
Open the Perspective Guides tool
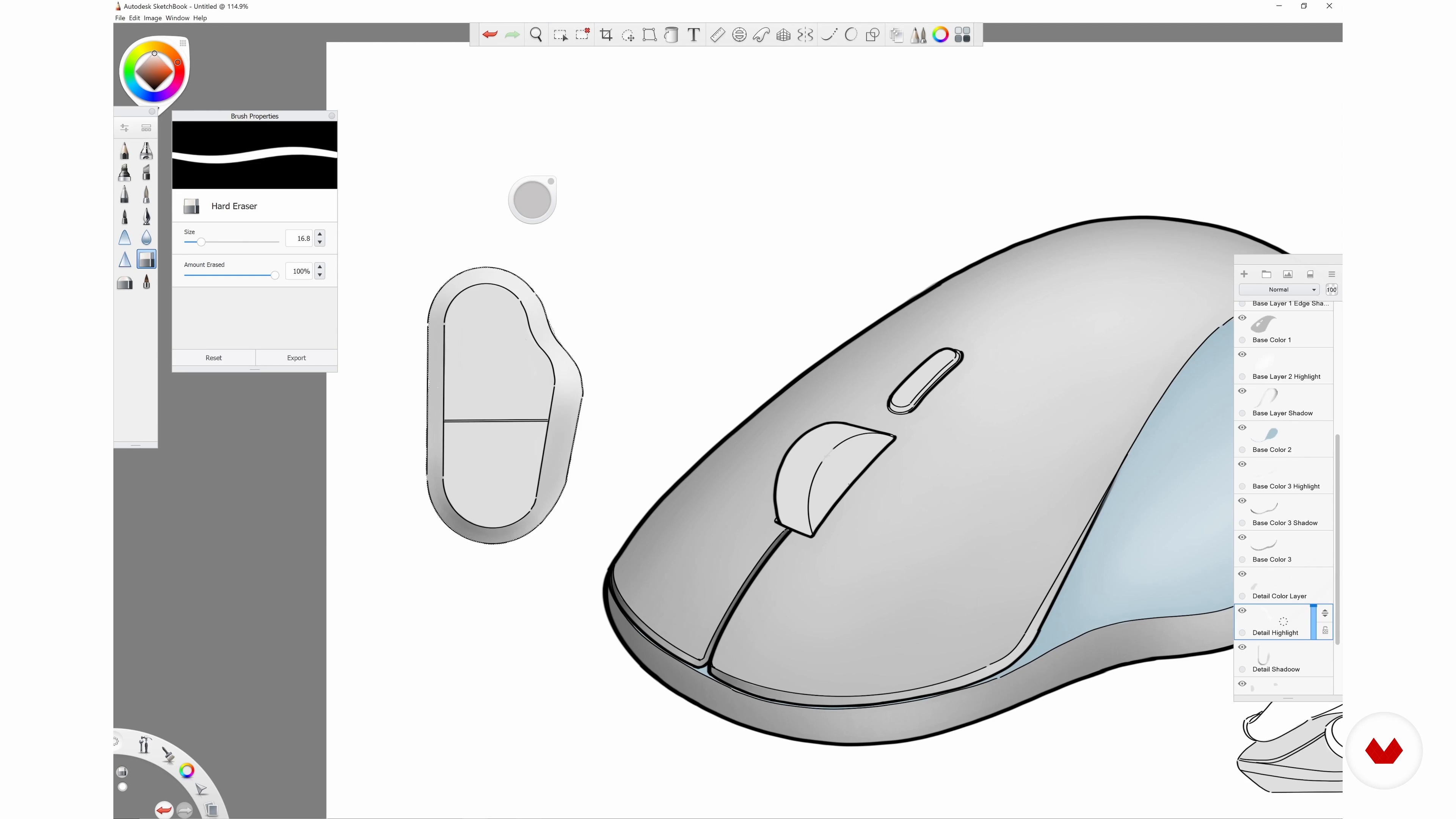[783, 35]
